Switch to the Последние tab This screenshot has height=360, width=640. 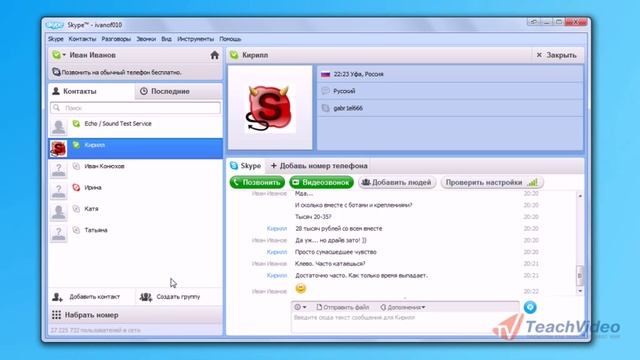pos(178,91)
